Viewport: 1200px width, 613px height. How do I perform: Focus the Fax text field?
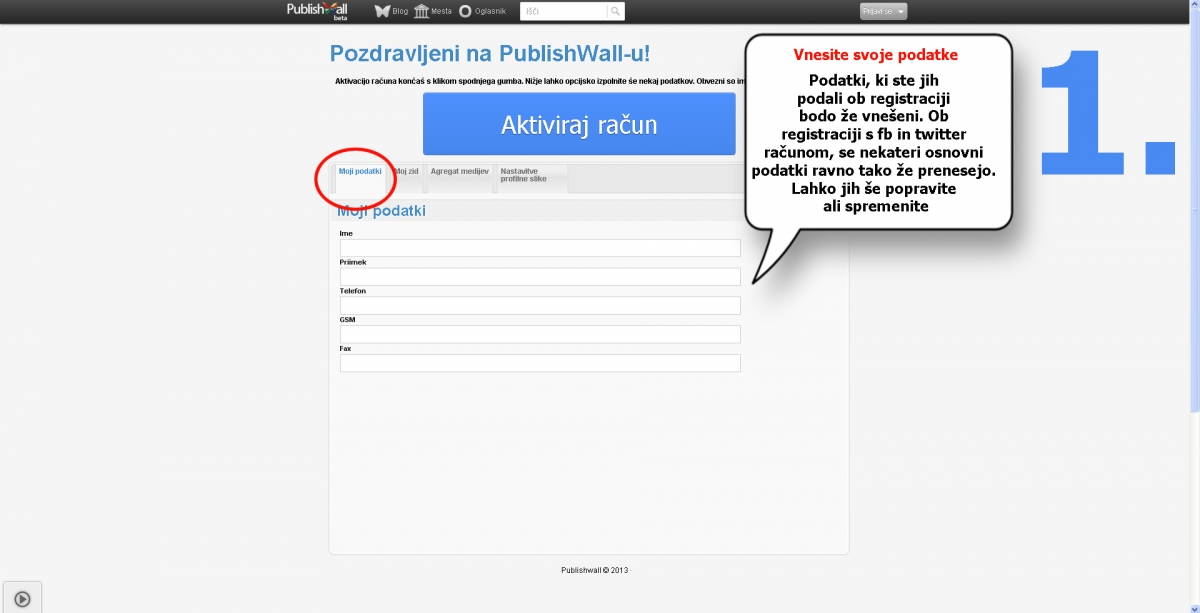540,363
